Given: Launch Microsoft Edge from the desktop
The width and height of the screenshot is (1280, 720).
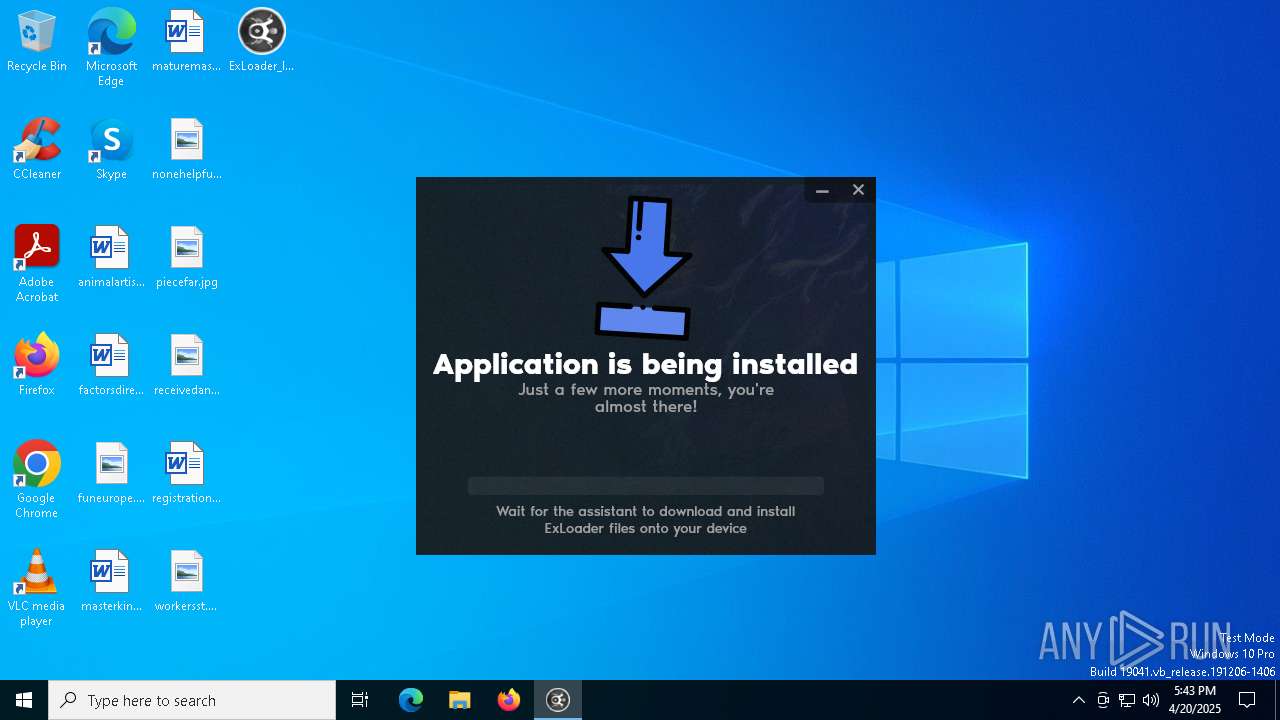Looking at the screenshot, I should pyautogui.click(x=111, y=48).
